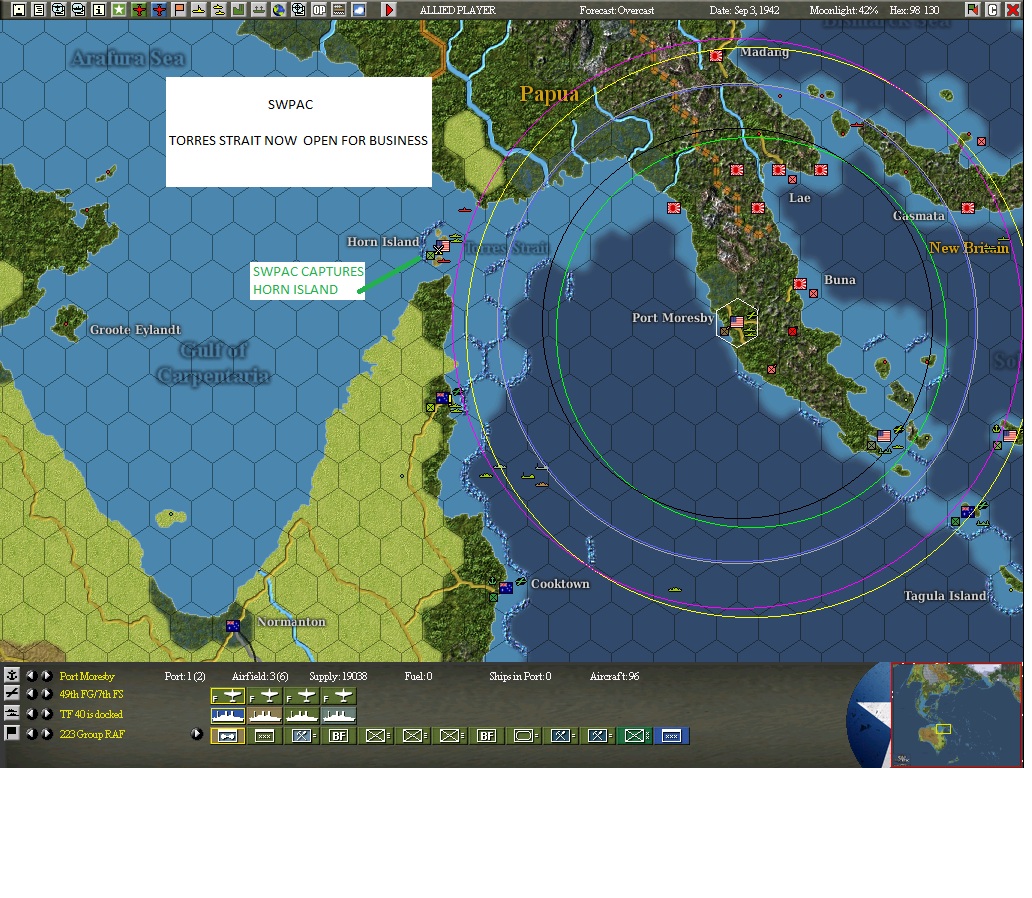Cycle to next air unit after 49th FG/7th FS
Screen dimensions: 1032x898
point(47,693)
